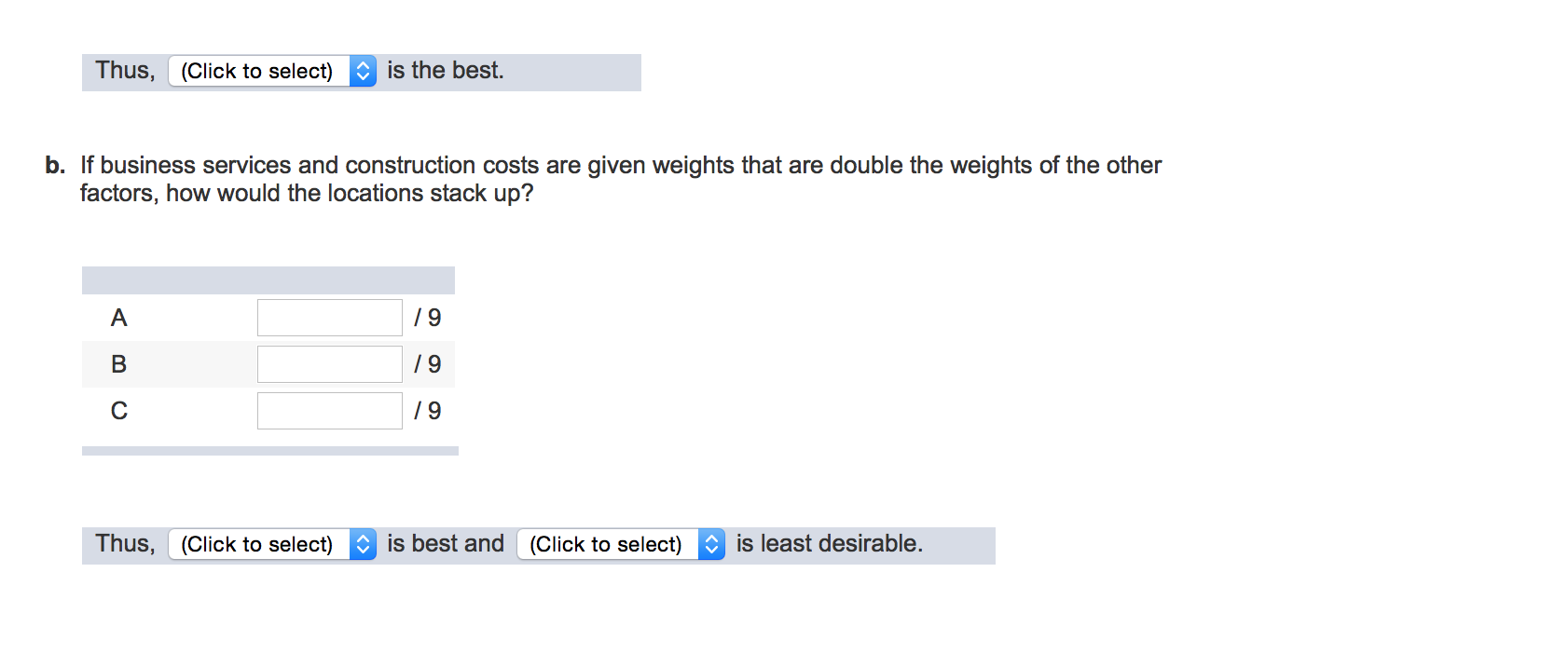The image size is (1568, 654).
Task: Click blue arrow stepper of top dropdown
Action: (363, 72)
